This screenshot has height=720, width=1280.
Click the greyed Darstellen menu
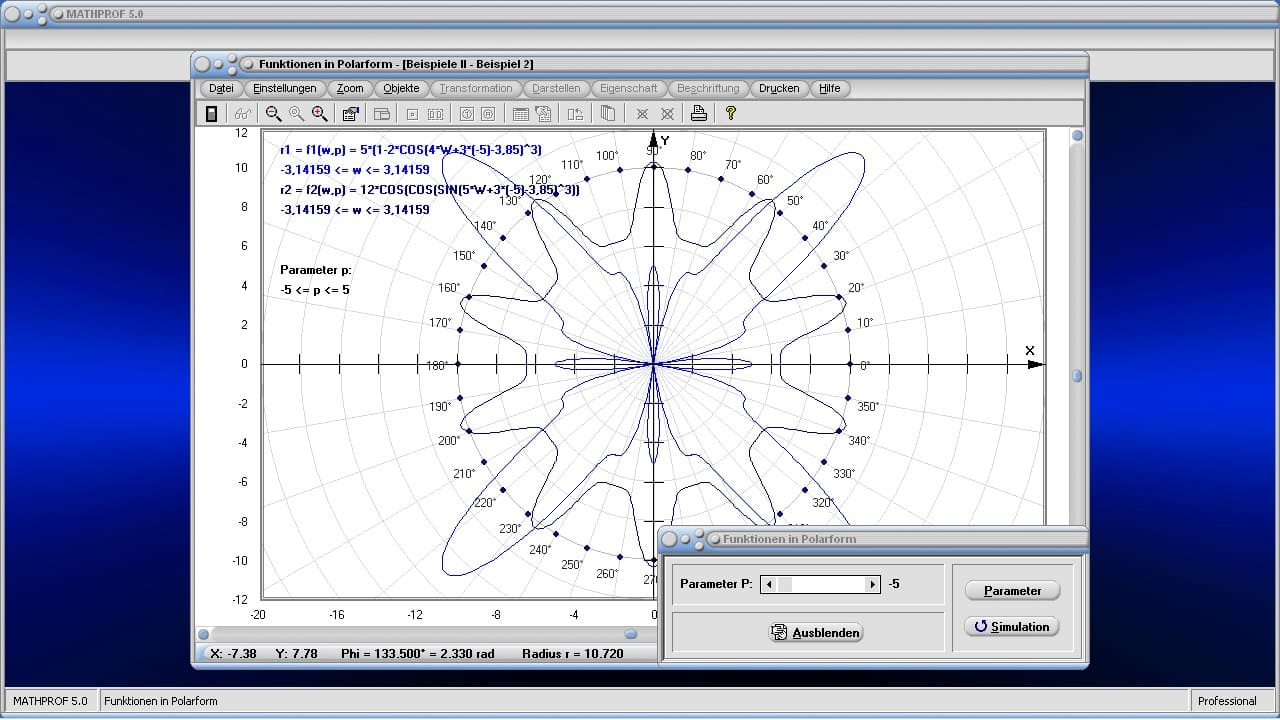click(556, 88)
